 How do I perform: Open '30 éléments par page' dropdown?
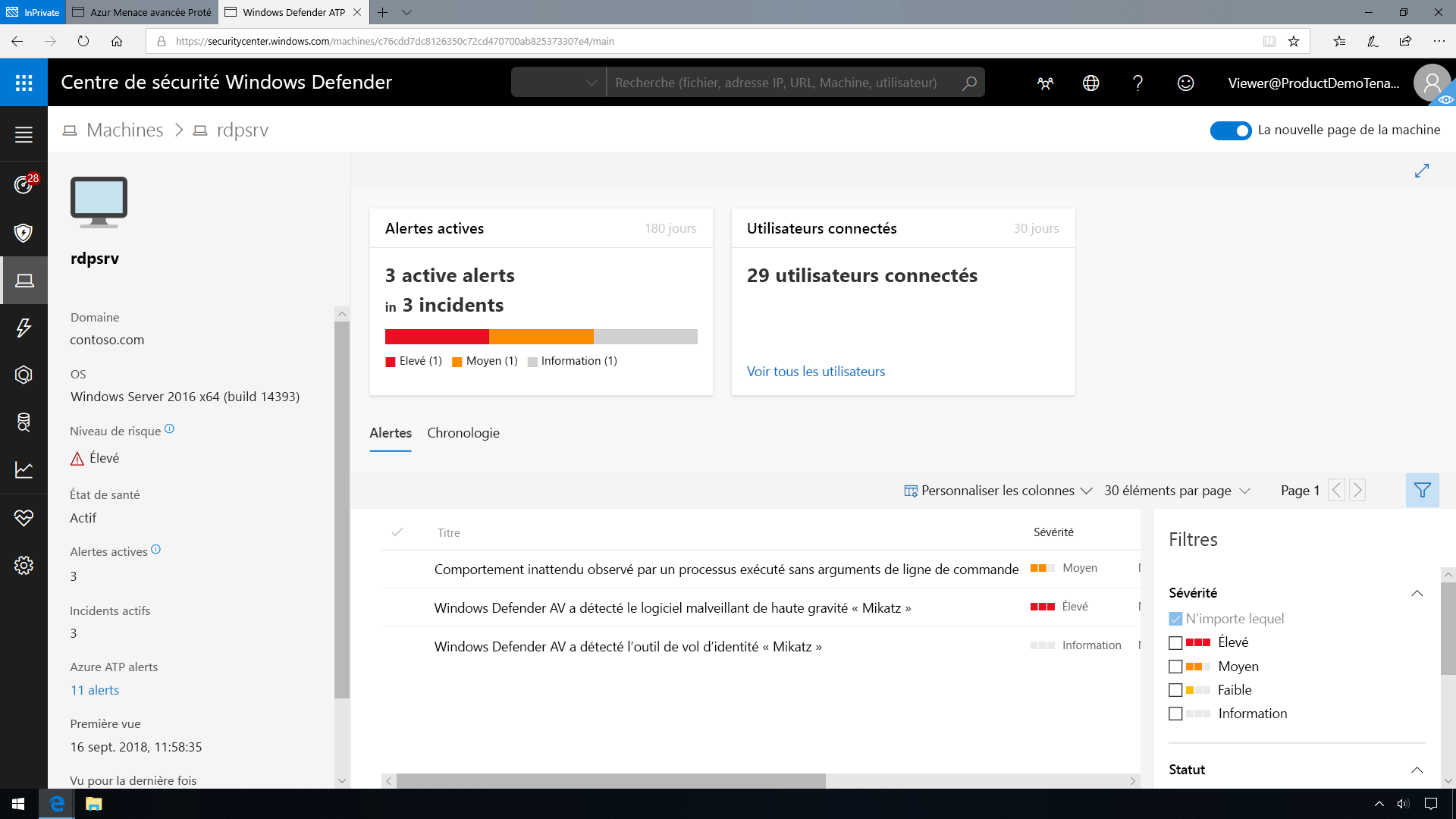click(x=1177, y=490)
